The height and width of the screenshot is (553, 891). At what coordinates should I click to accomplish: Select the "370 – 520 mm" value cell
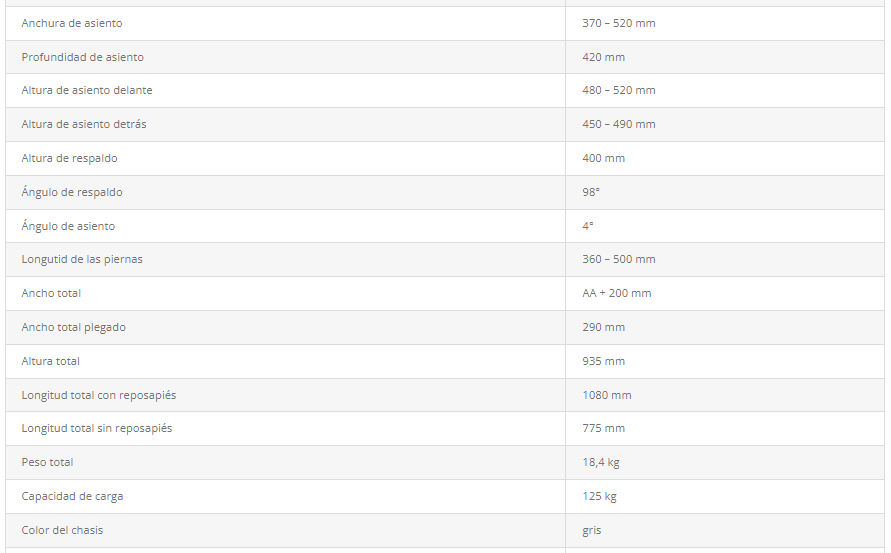(619, 23)
